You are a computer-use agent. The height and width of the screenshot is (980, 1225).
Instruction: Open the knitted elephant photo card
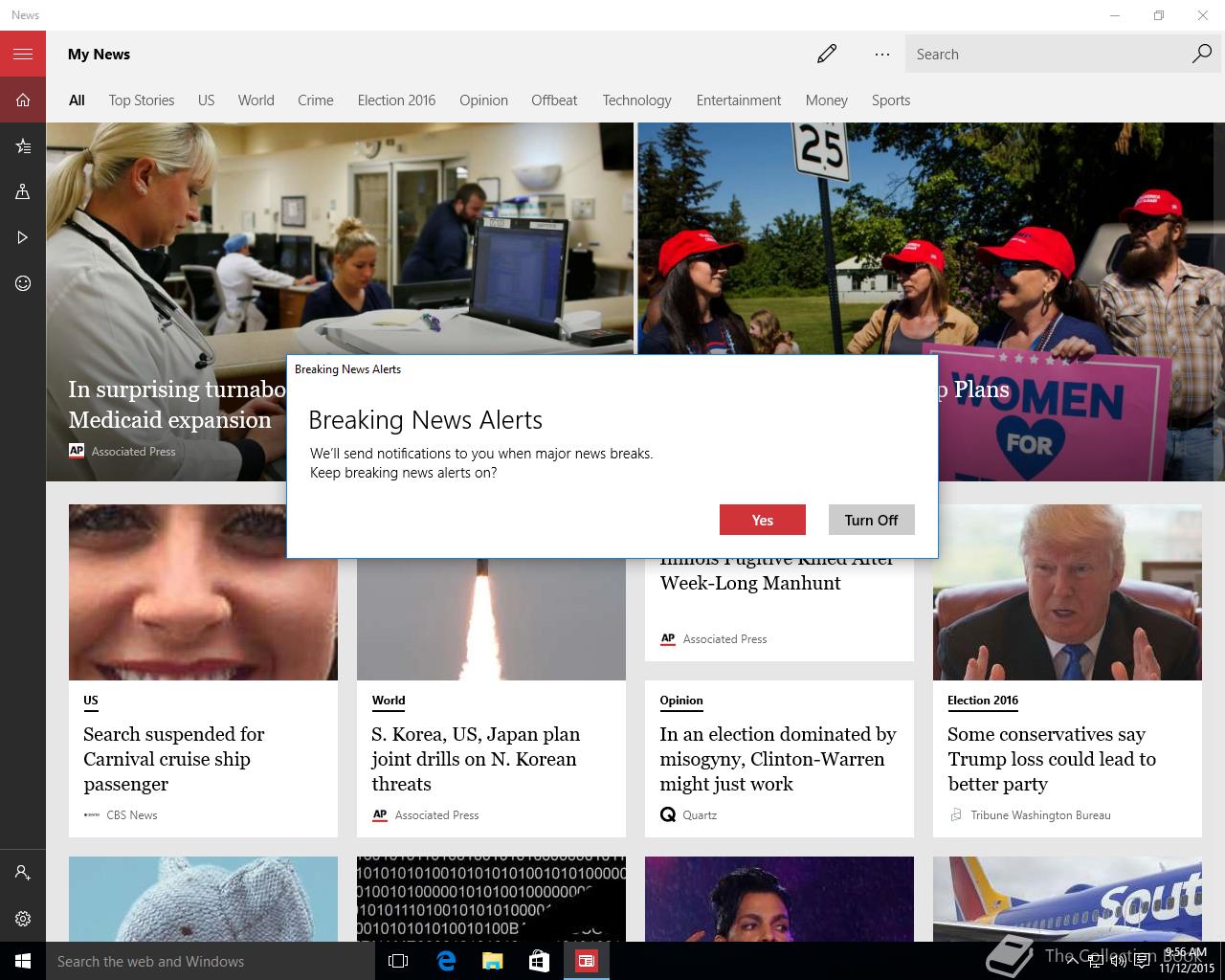click(x=203, y=899)
